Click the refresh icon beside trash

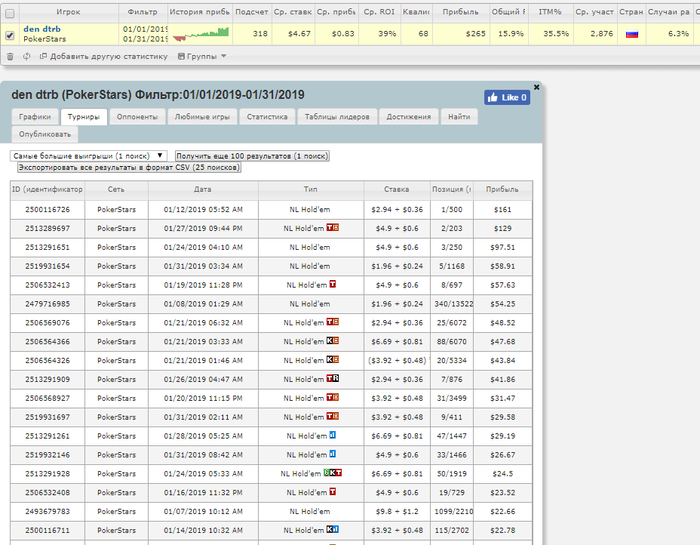(27, 56)
